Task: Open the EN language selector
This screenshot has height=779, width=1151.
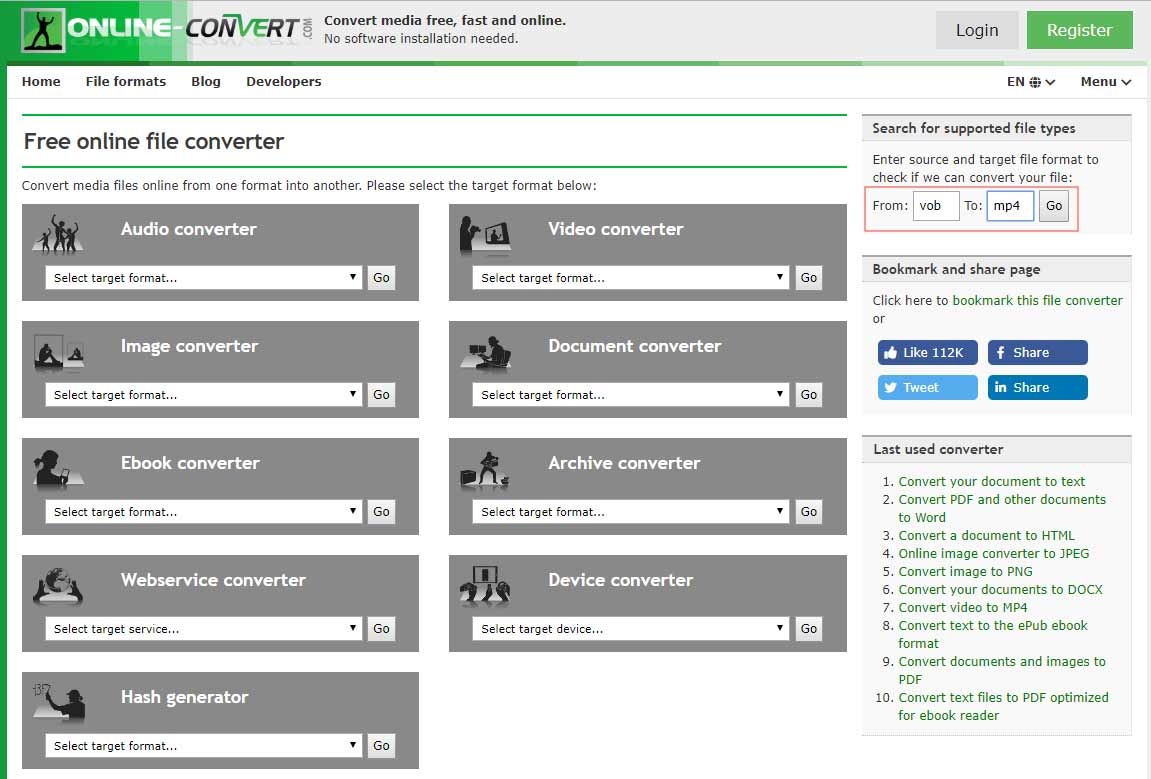Action: 1031,81
